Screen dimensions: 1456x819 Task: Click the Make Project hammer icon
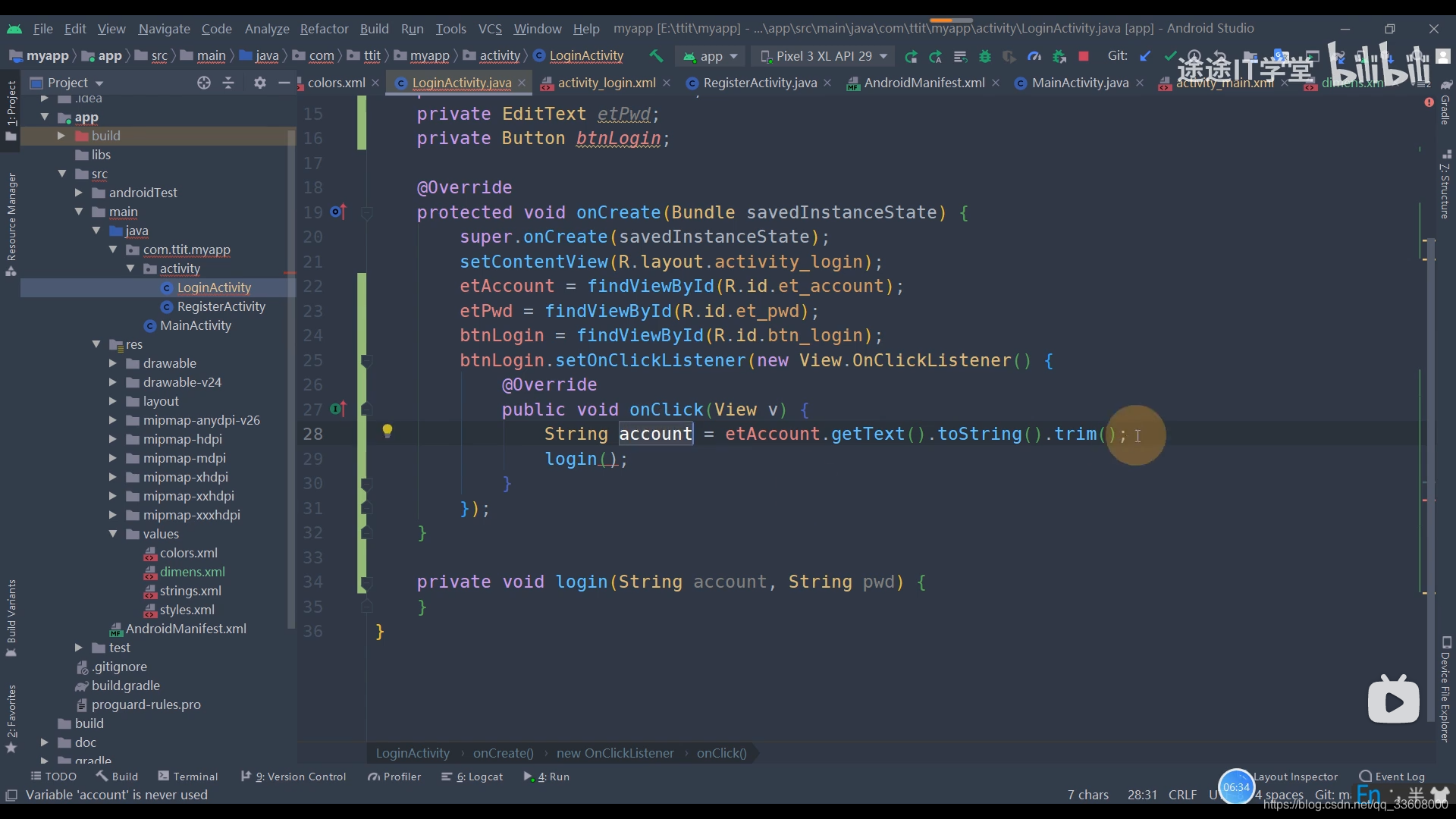pos(656,56)
